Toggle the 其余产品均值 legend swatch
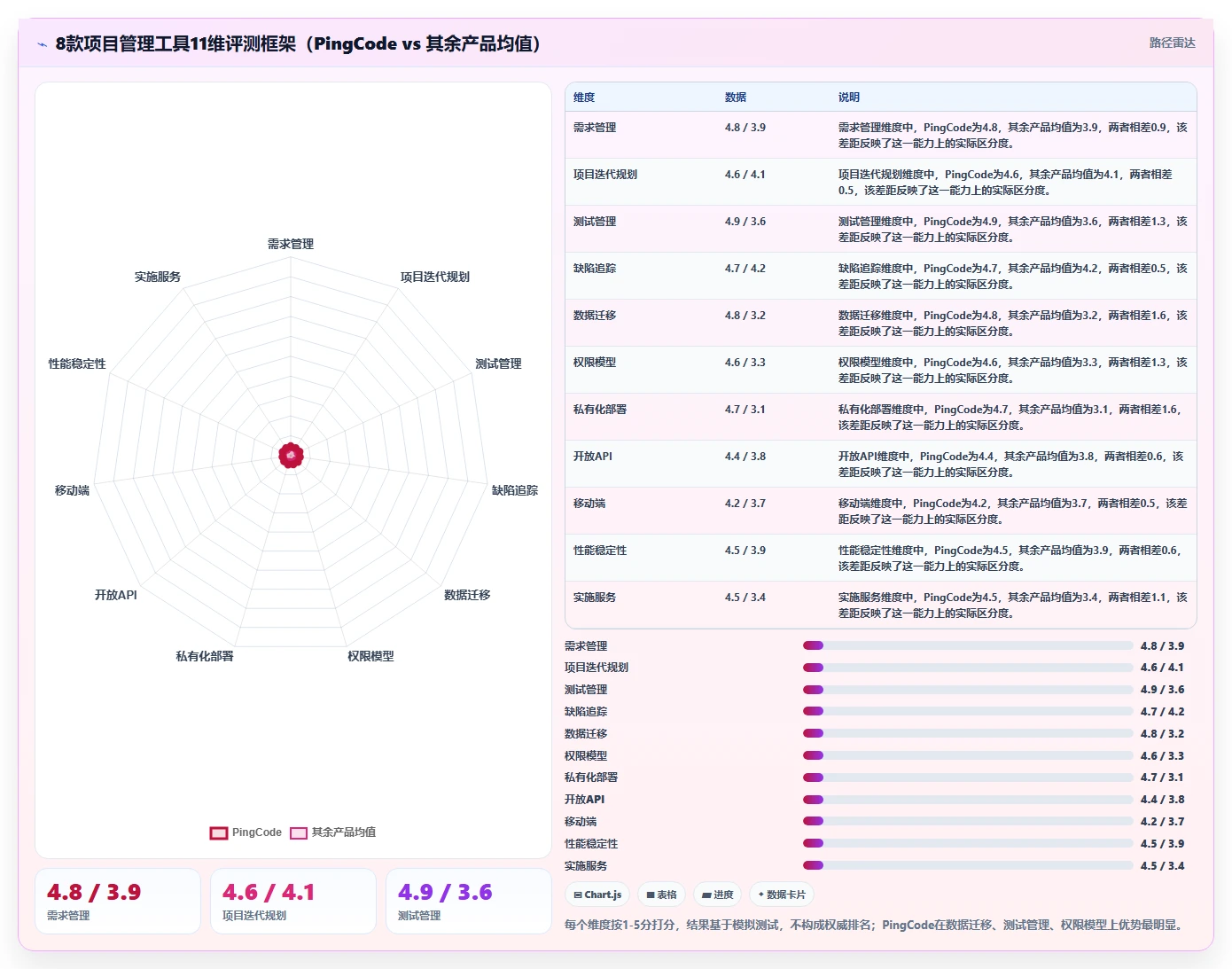 pyautogui.click(x=299, y=832)
